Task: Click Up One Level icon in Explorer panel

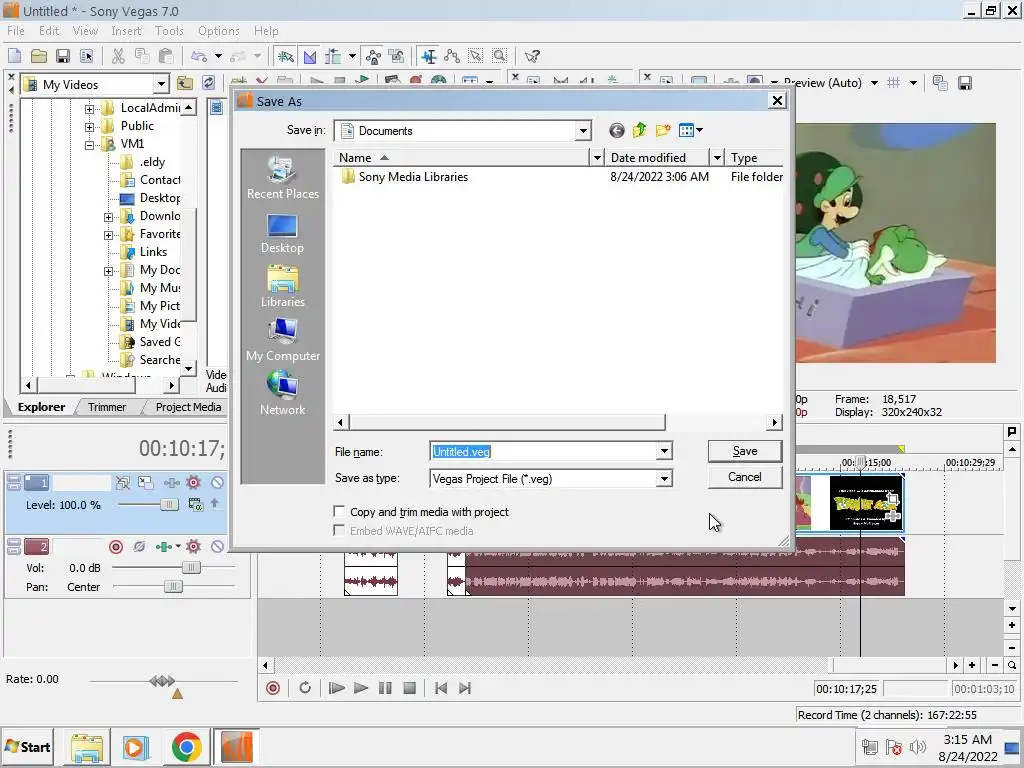Action: coord(185,83)
